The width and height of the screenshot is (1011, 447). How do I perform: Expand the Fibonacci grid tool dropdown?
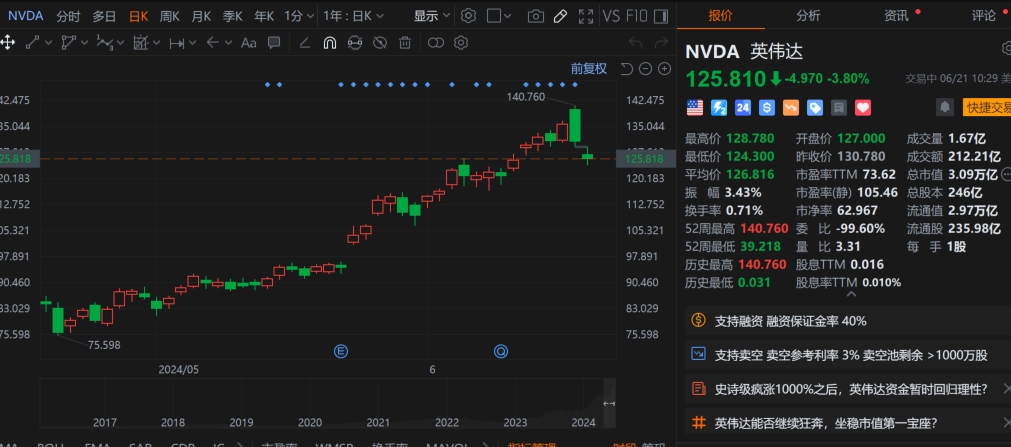tap(157, 43)
